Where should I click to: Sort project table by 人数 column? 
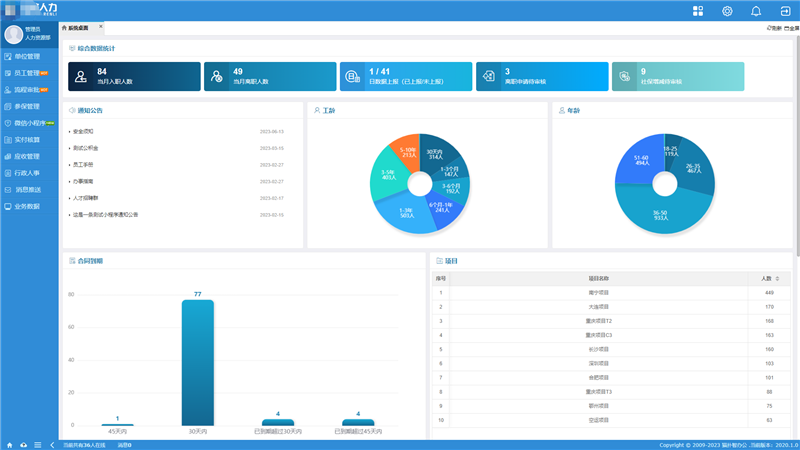tap(778, 278)
